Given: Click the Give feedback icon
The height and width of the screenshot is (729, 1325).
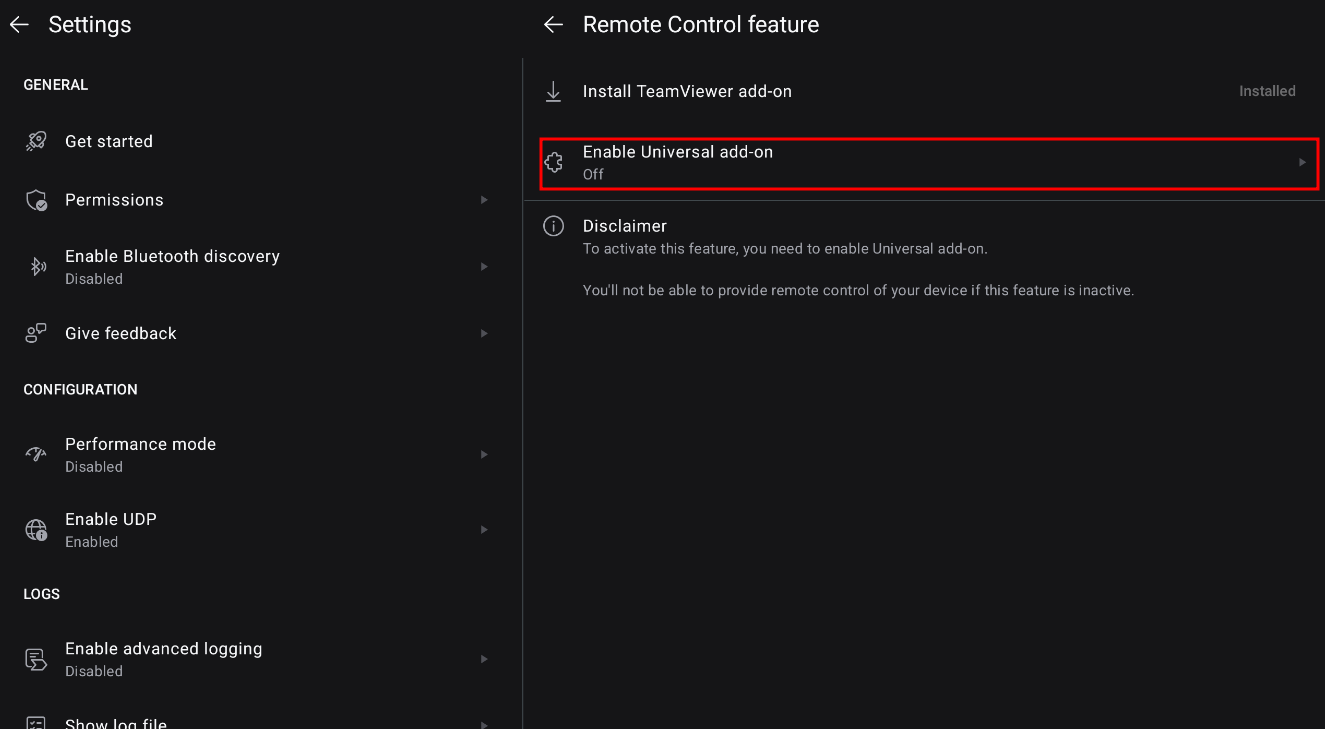Looking at the screenshot, I should pyautogui.click(x=36, y=333).
